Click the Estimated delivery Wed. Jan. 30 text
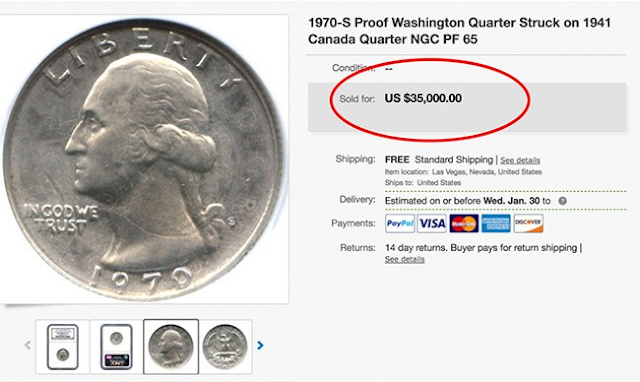 pyautogui.click(x=468, y=201)
